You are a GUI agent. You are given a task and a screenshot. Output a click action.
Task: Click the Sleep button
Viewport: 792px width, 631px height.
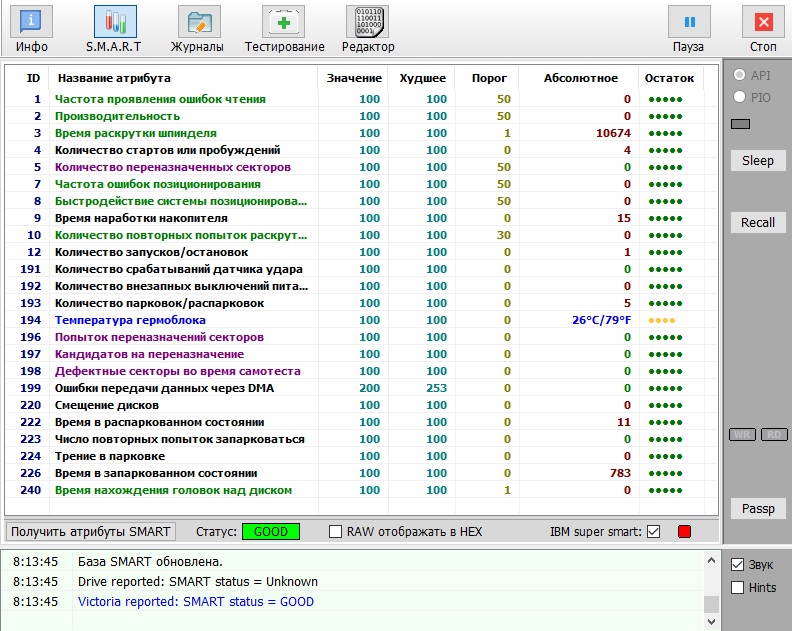pyautogui.click(x=758, y=161)
